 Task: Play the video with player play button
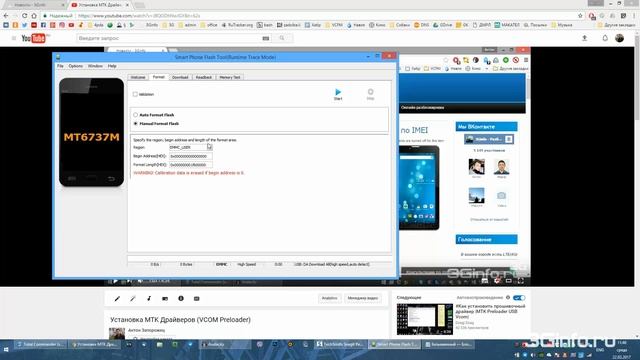pos(116,281)
